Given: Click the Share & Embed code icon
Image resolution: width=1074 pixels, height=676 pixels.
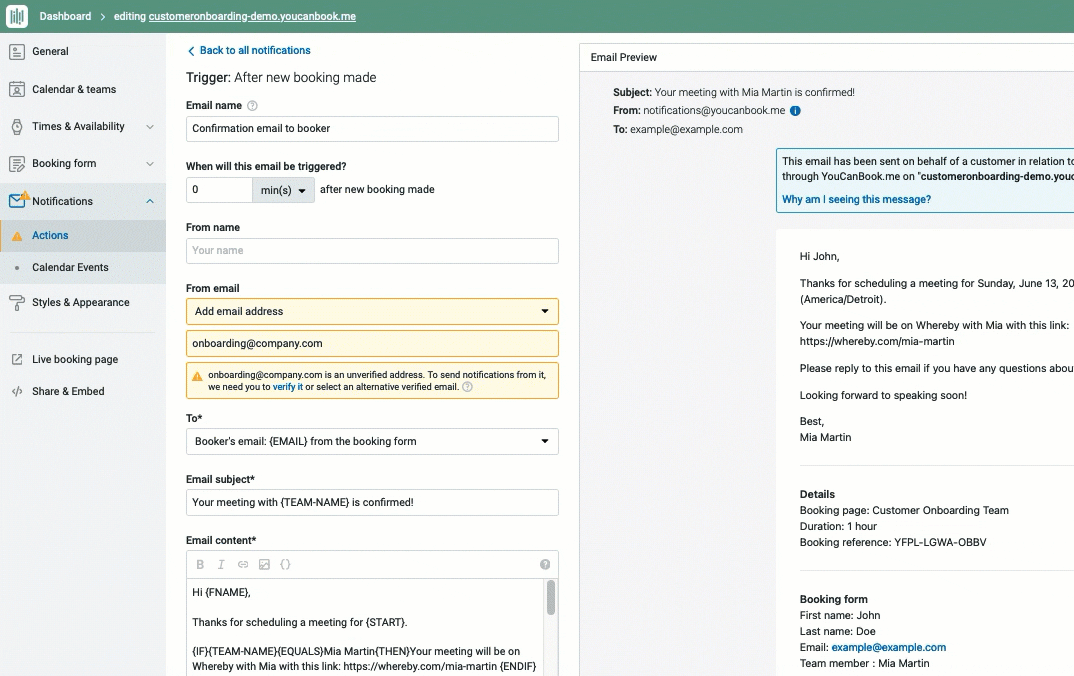Looking at the screenshot, I should click(x=16, y=391).
